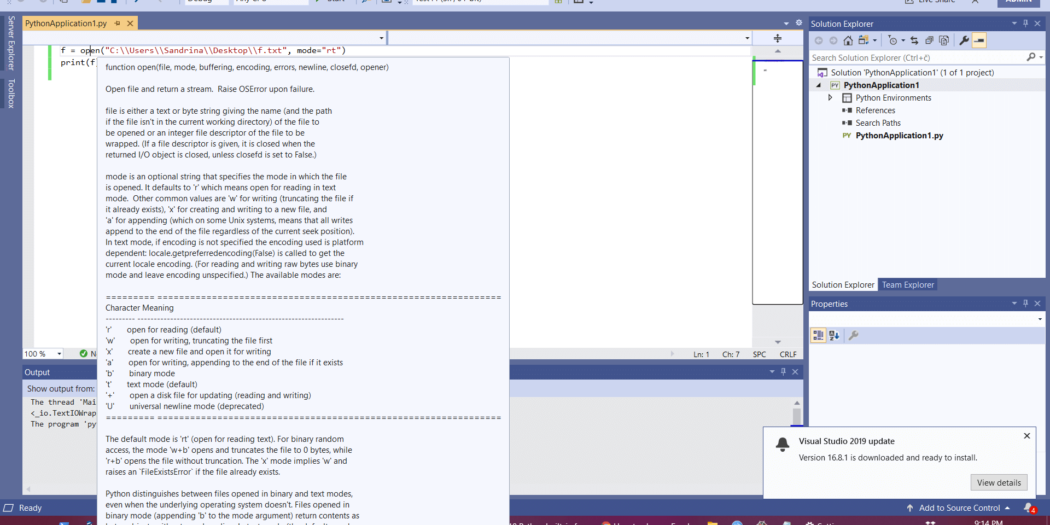Open the left editor navigation dropdown

click(382, 38)
